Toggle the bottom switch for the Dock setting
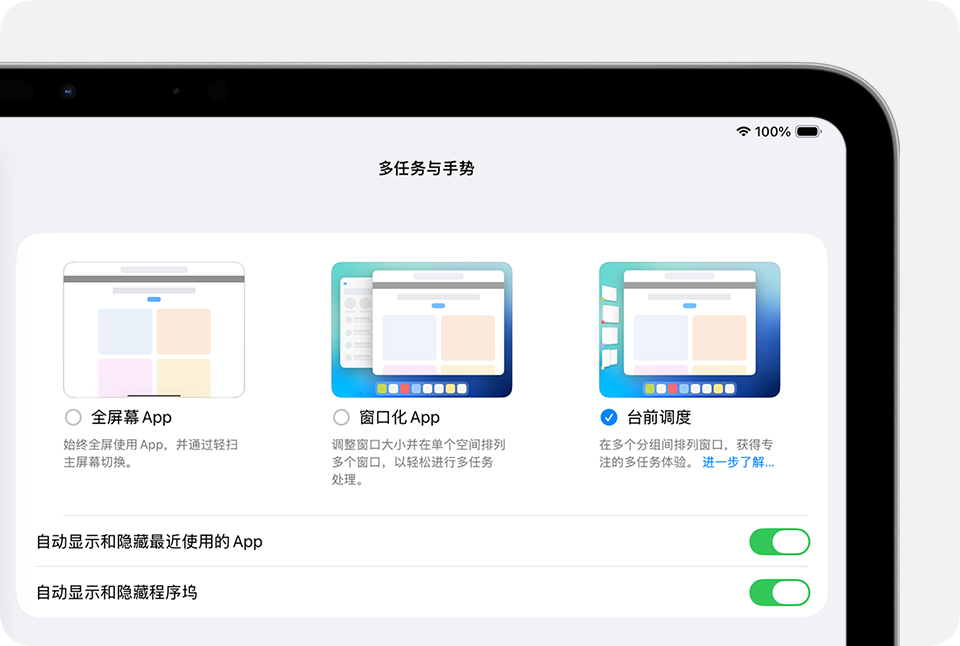 tap(779, 592)
